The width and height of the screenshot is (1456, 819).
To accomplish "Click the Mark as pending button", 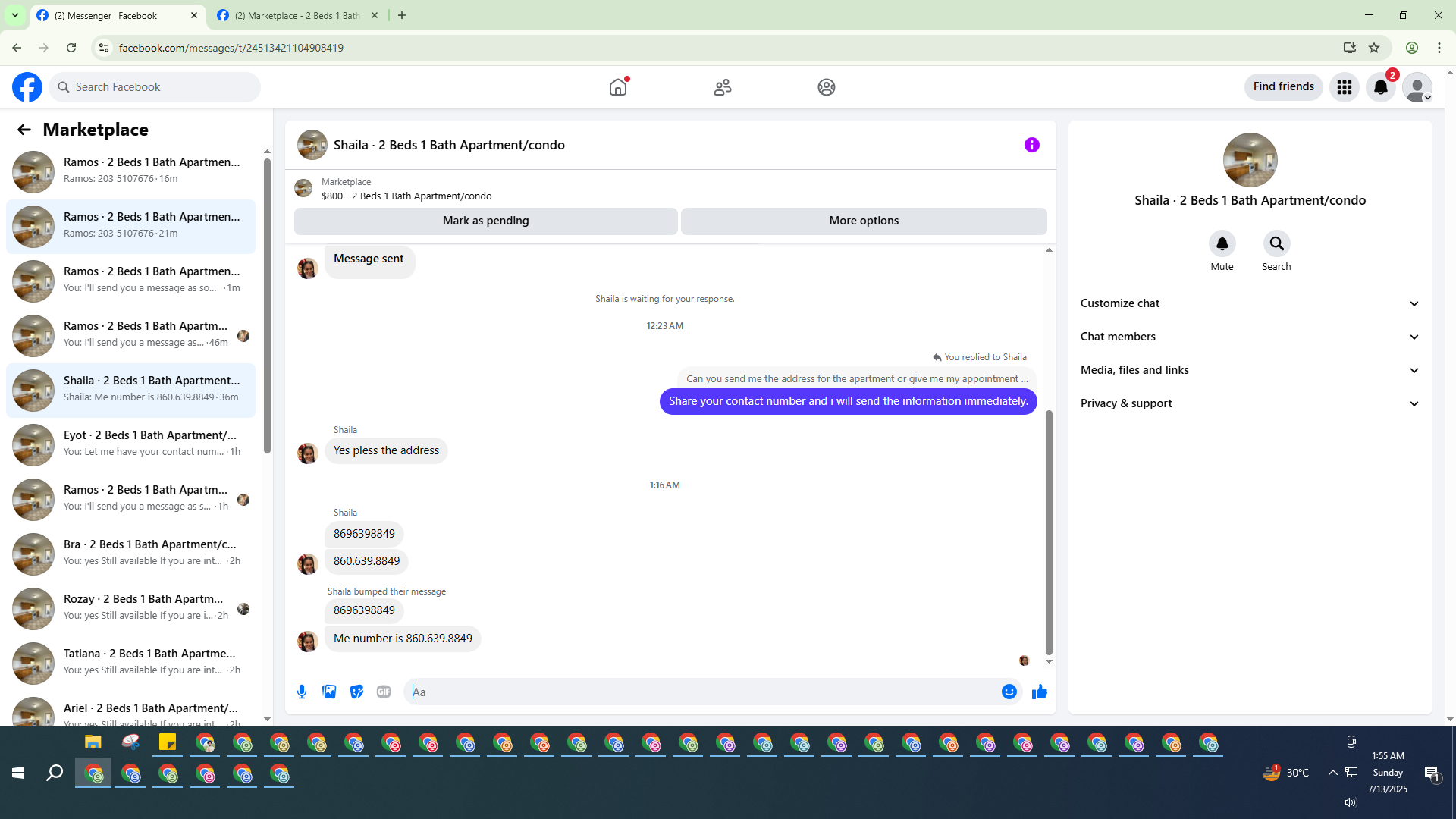I will tap(485, 221).
